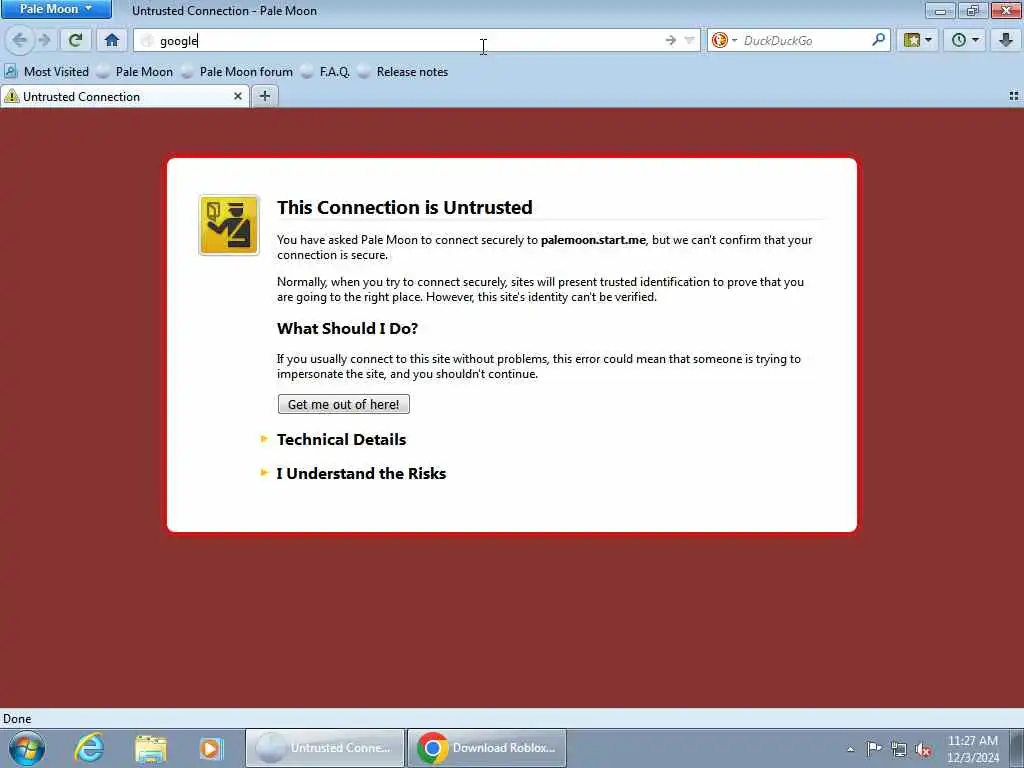This screenshot has height=768, width=1024.
Task: Go to the Home page
Action: point(112,40)
